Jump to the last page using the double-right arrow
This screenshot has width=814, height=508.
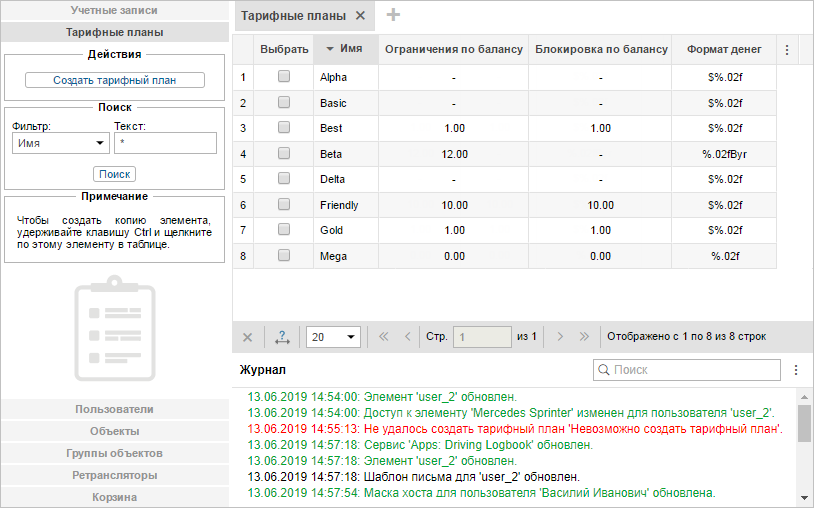point(584,337)
